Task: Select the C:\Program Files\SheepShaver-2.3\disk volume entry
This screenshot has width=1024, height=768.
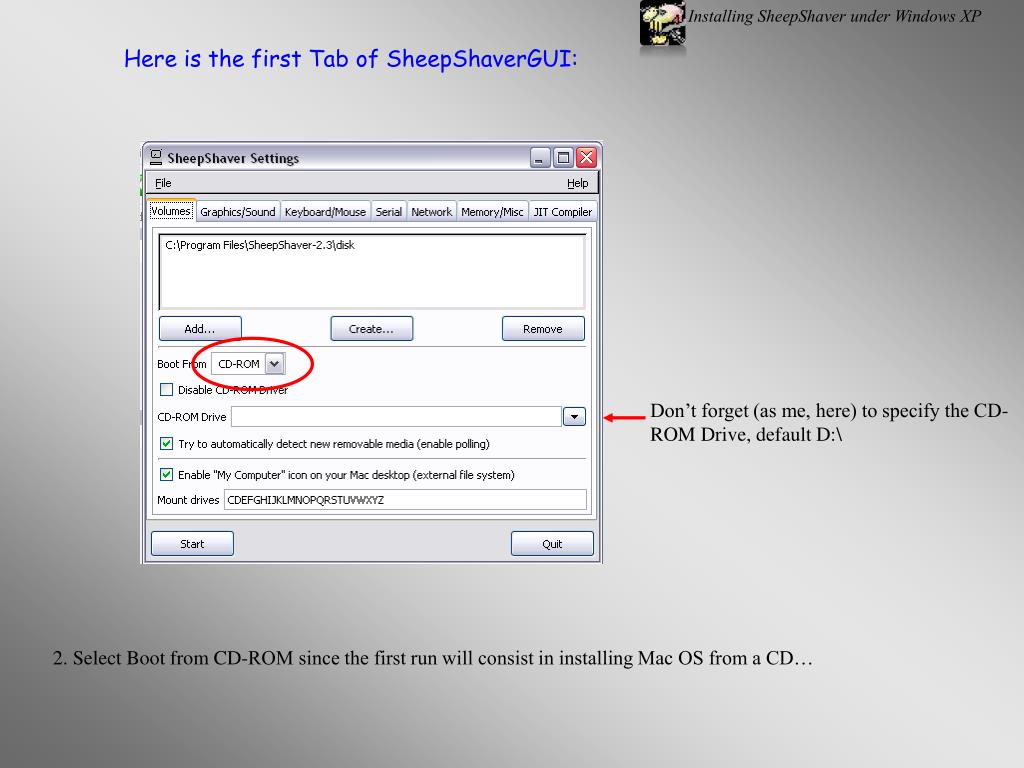Action: click(260, 246)
